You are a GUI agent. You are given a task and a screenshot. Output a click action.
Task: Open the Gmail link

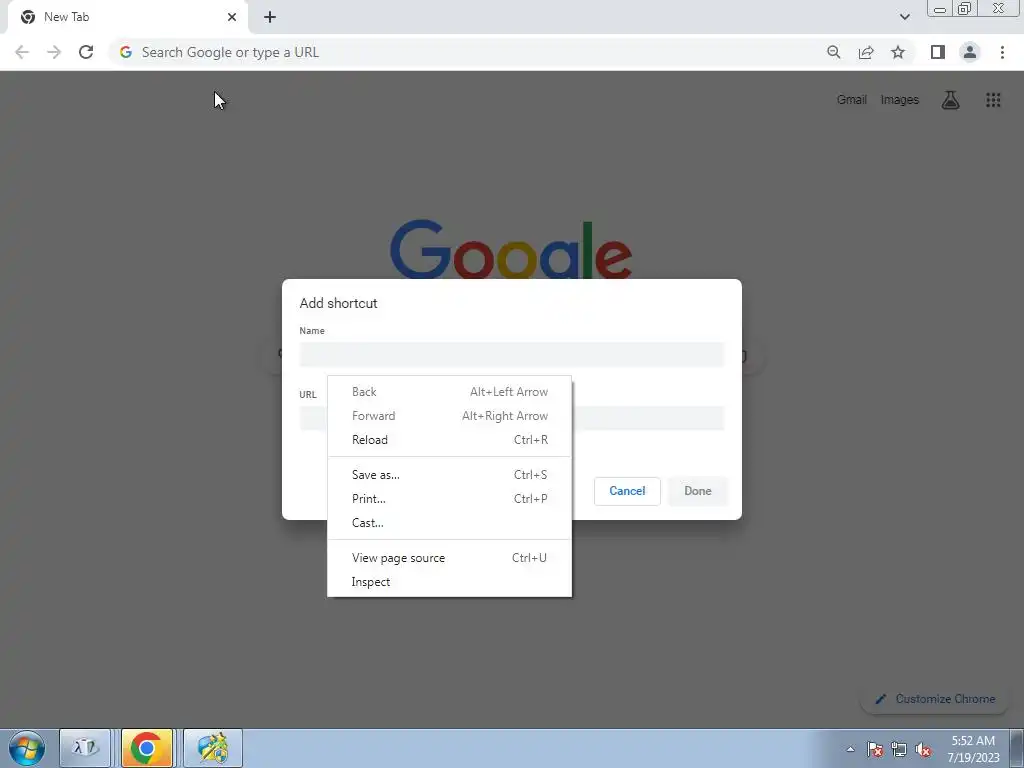click(852, 100)
